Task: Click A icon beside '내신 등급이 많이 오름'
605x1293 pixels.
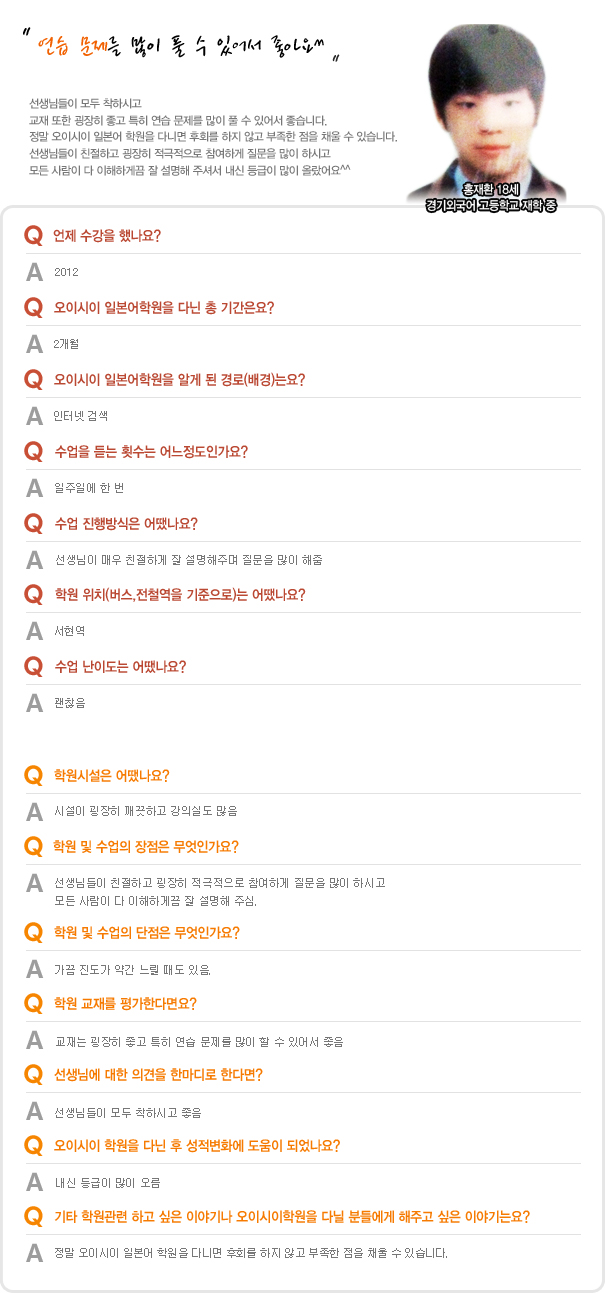Action: coord(34,1182)
